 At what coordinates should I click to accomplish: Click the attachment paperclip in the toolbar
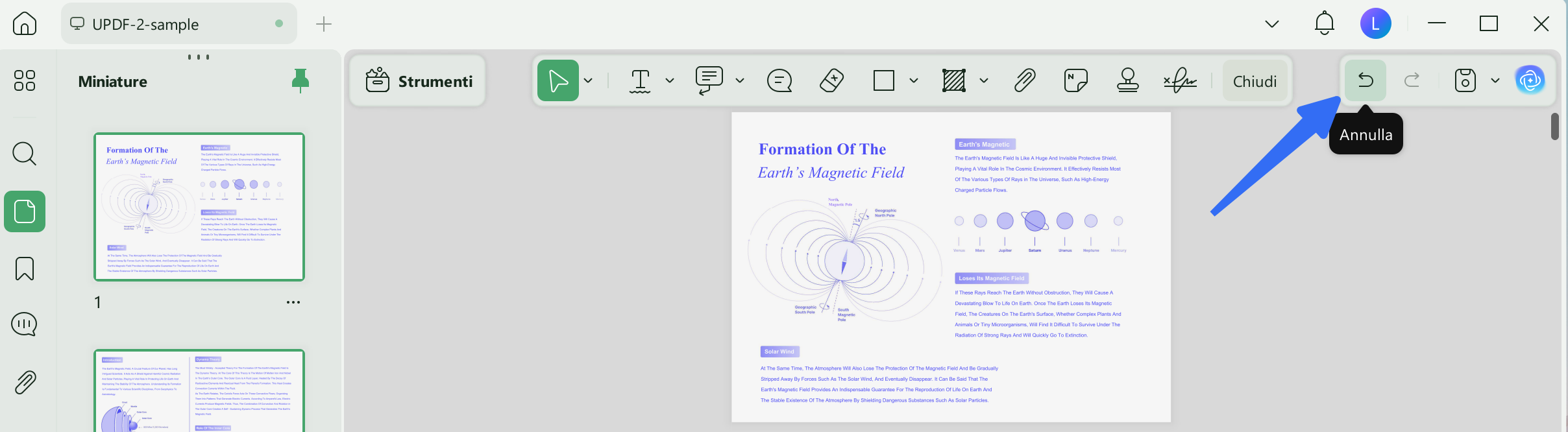coord(1025,81)
